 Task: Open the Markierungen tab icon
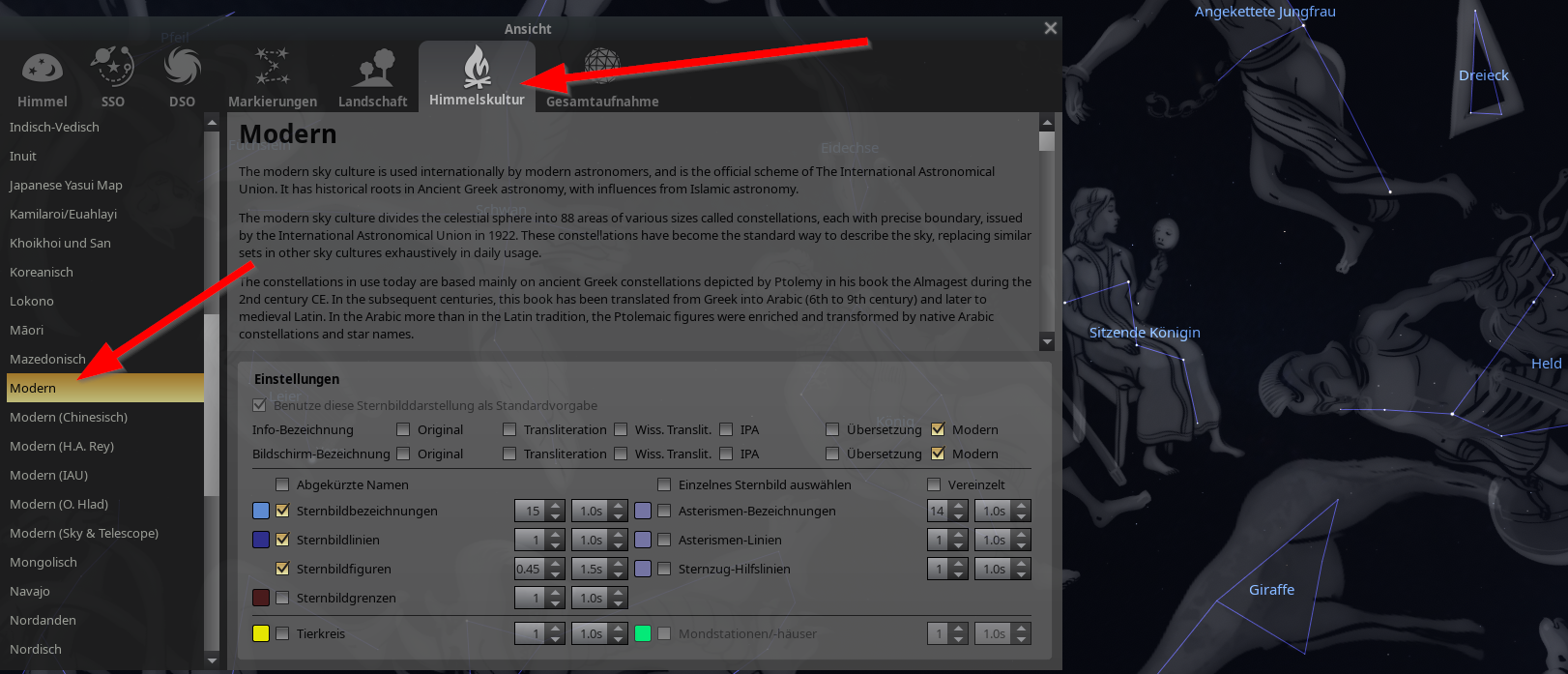coord(273,67)
